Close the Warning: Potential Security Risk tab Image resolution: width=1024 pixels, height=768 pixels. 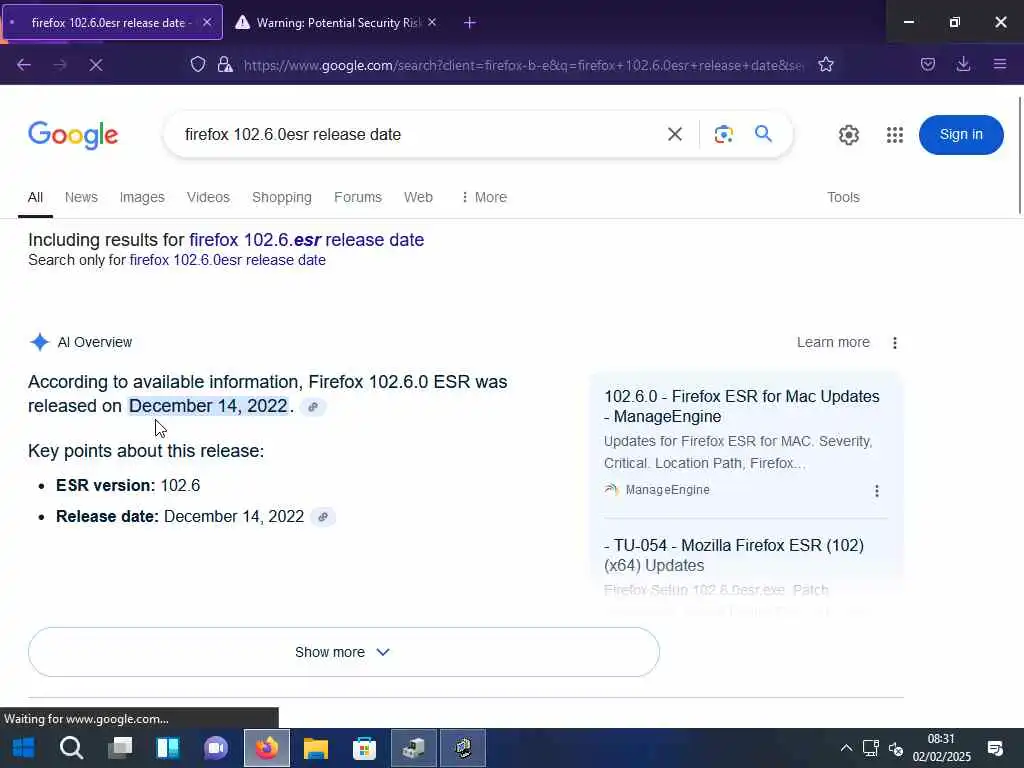point(432,22)
